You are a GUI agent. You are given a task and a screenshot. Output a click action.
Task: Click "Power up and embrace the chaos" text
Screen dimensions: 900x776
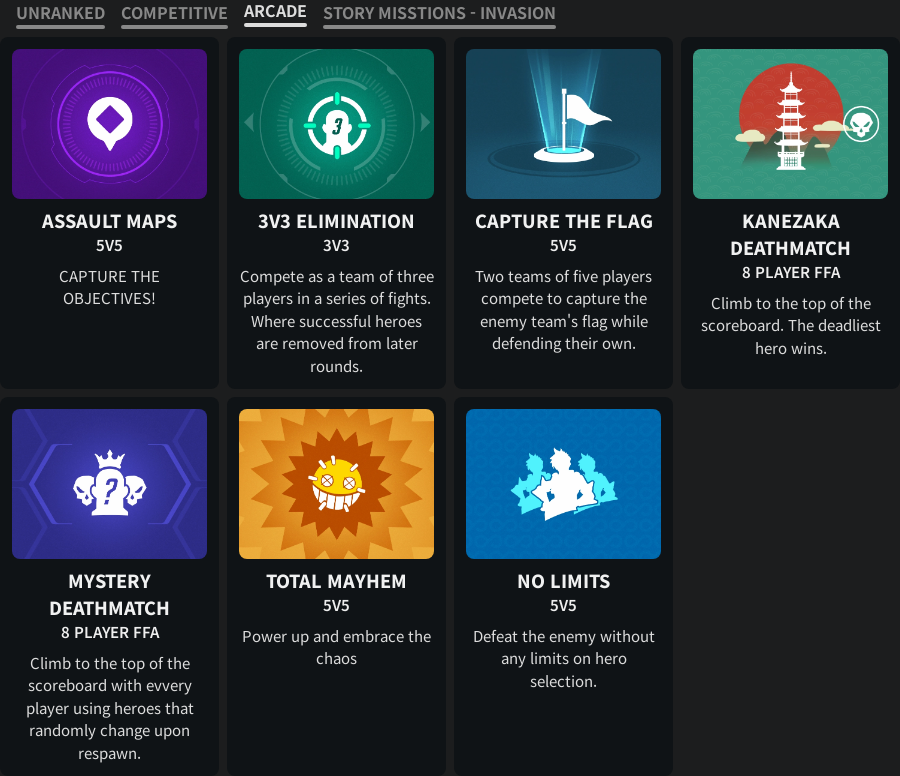[x=336, y=647]
